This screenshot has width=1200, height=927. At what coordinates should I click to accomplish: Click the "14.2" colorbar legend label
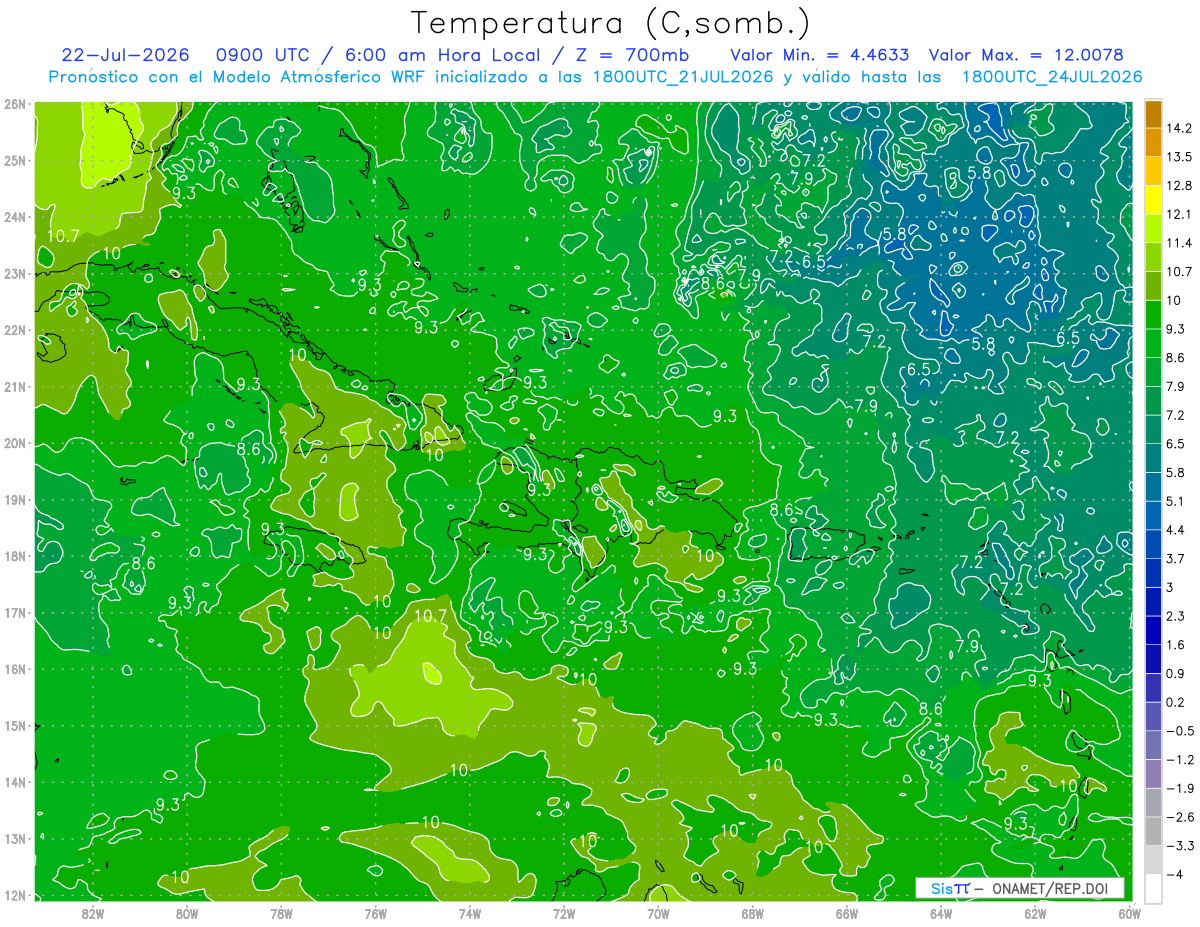(x=1178, y=128)
